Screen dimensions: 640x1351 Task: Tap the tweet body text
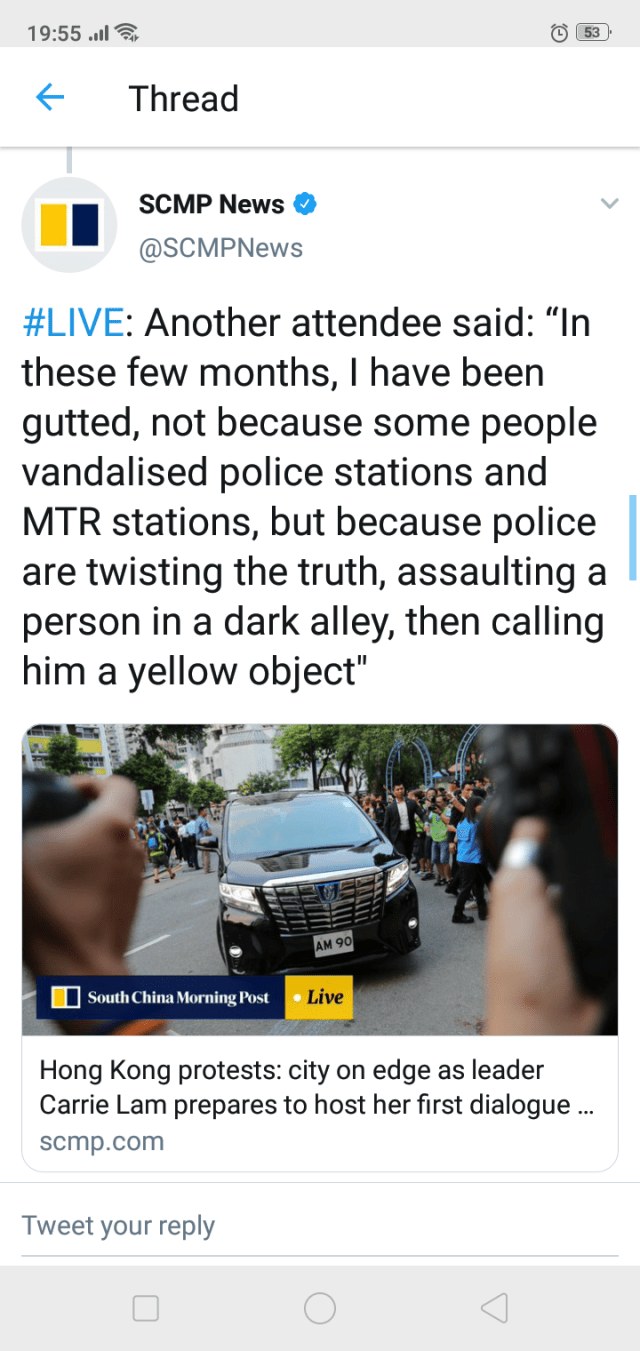pos(314,497)
